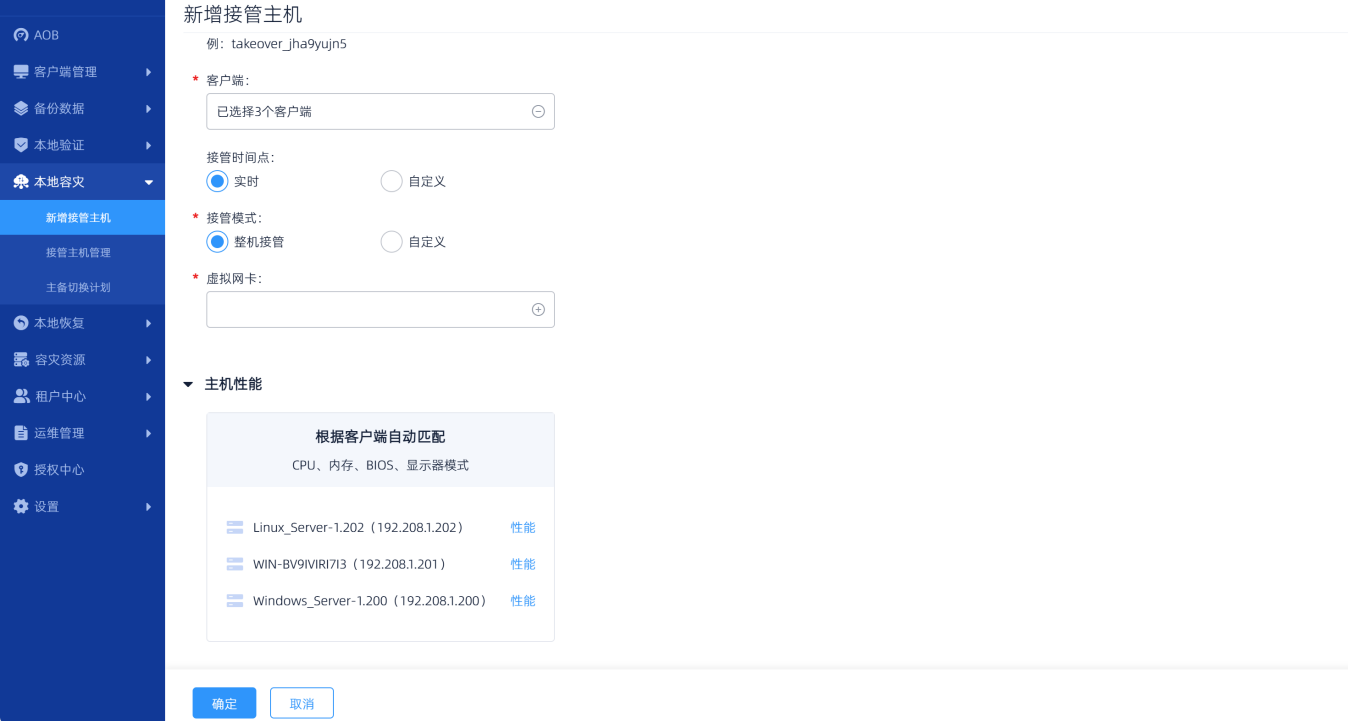Open the 客户端 selection dropdown
The width and height of the screenshot is (1348, 721).
380,112
